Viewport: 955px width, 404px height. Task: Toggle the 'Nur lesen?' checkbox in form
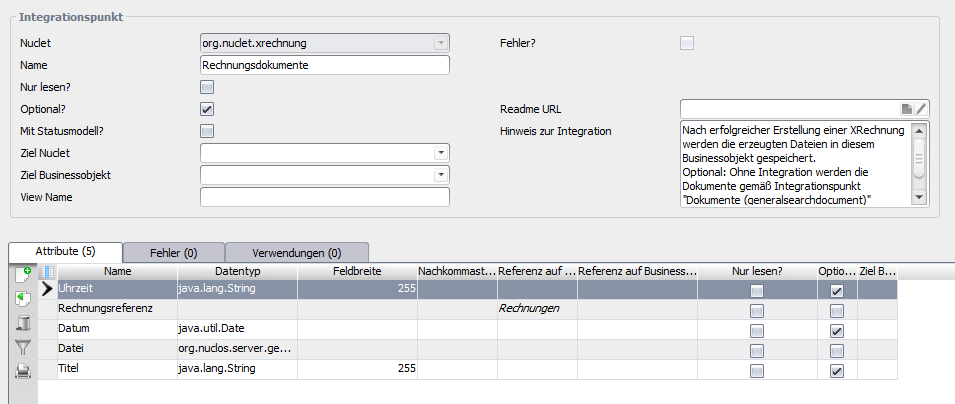point(207,87)
